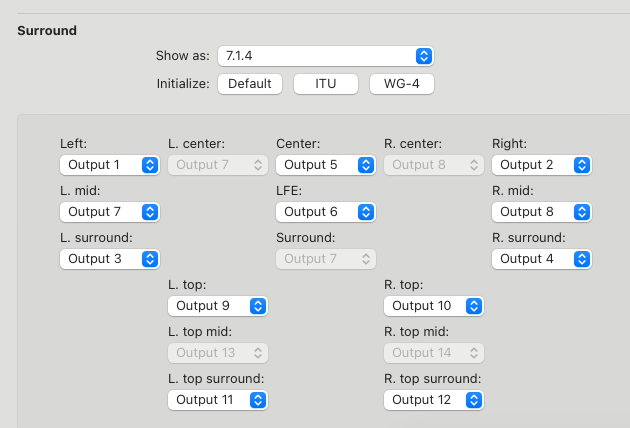
Task: Select the L. top Output 9 dropdown
Action: point(218,306)
